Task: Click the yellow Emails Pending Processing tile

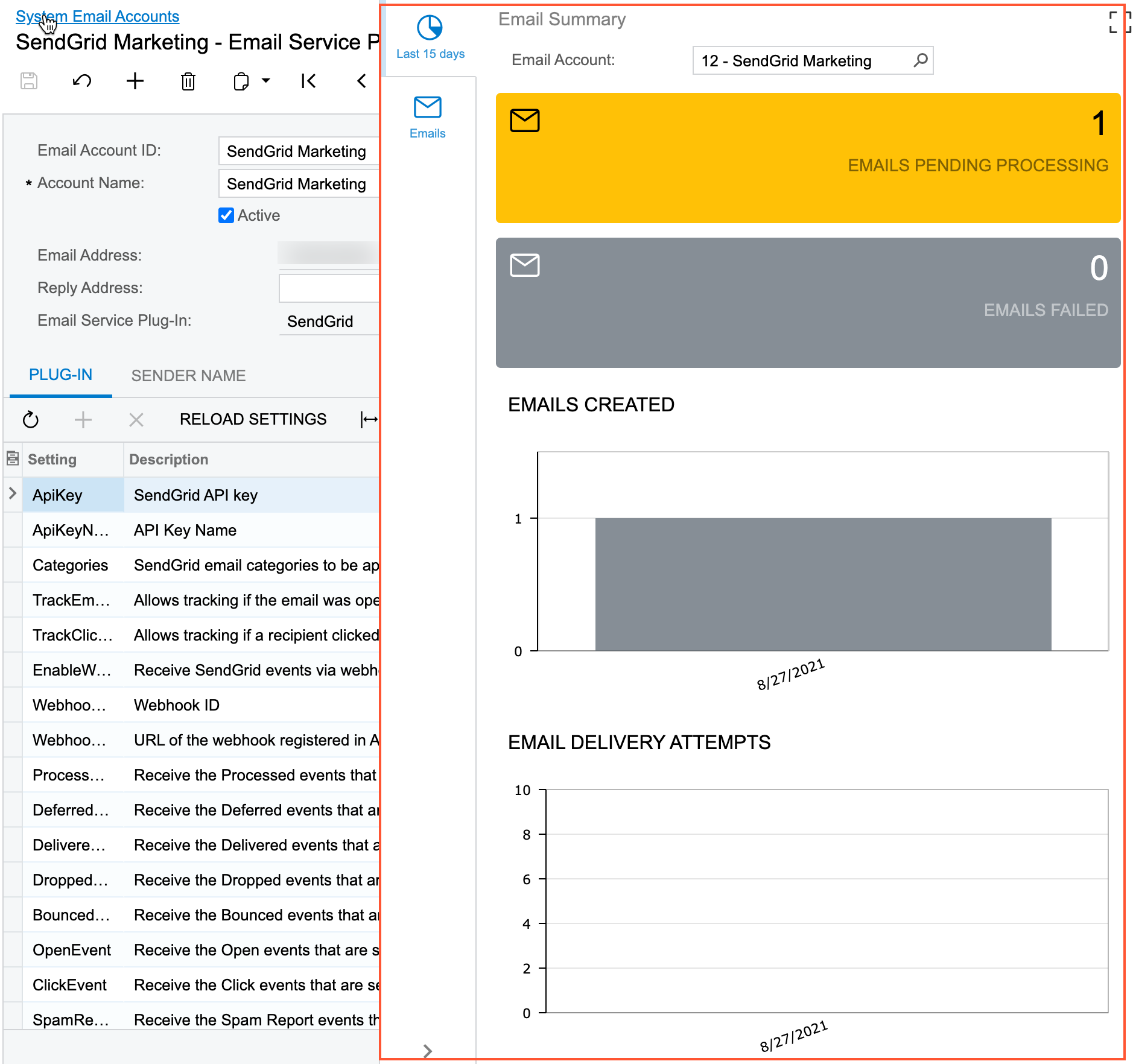Action: pos(807,158)
